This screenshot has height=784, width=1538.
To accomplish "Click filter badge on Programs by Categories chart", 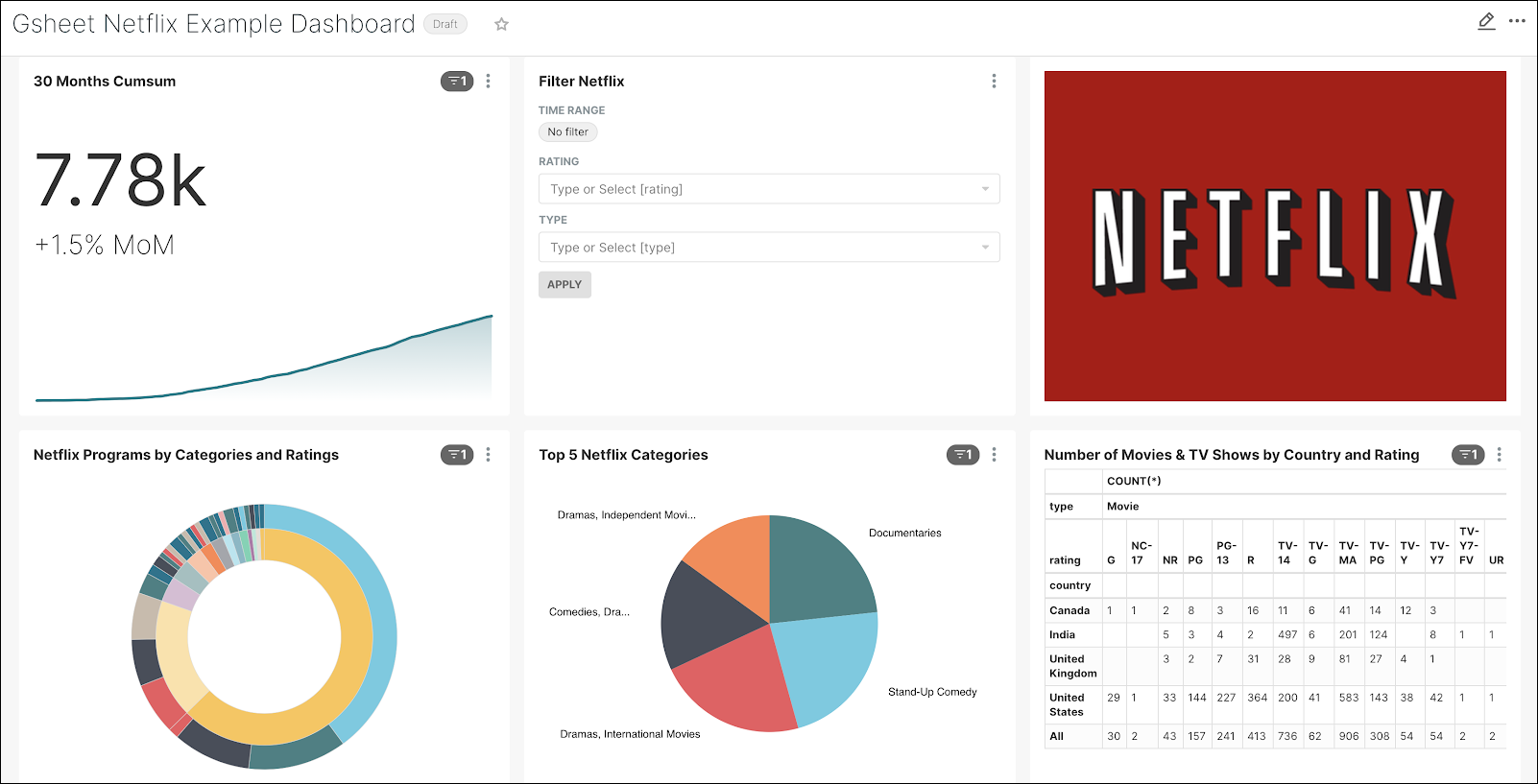I will click(x=457, y=455).
